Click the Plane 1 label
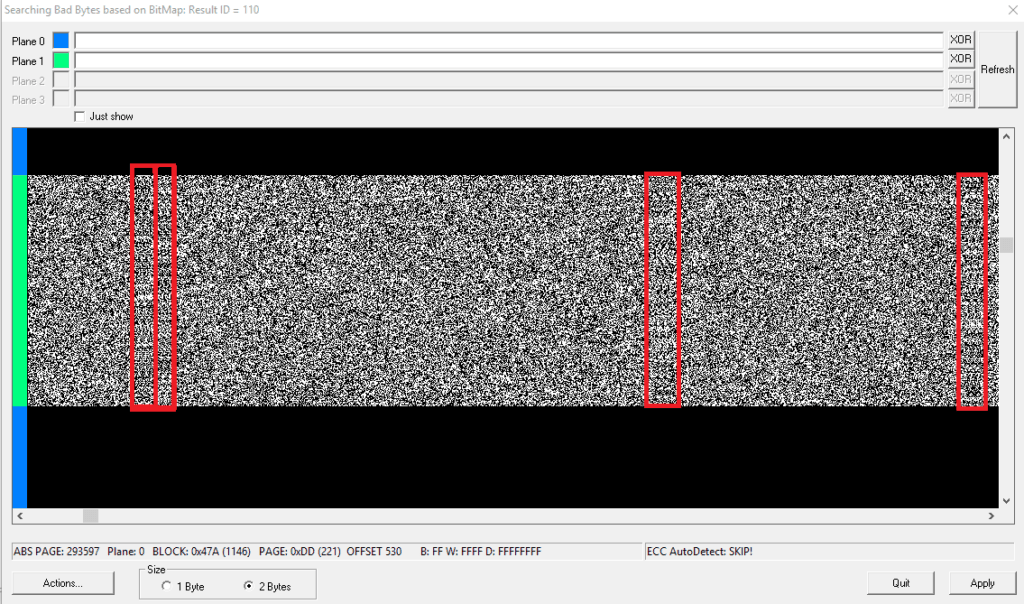1024x604 pixels. pyautogui.click(x=28, y=61)
